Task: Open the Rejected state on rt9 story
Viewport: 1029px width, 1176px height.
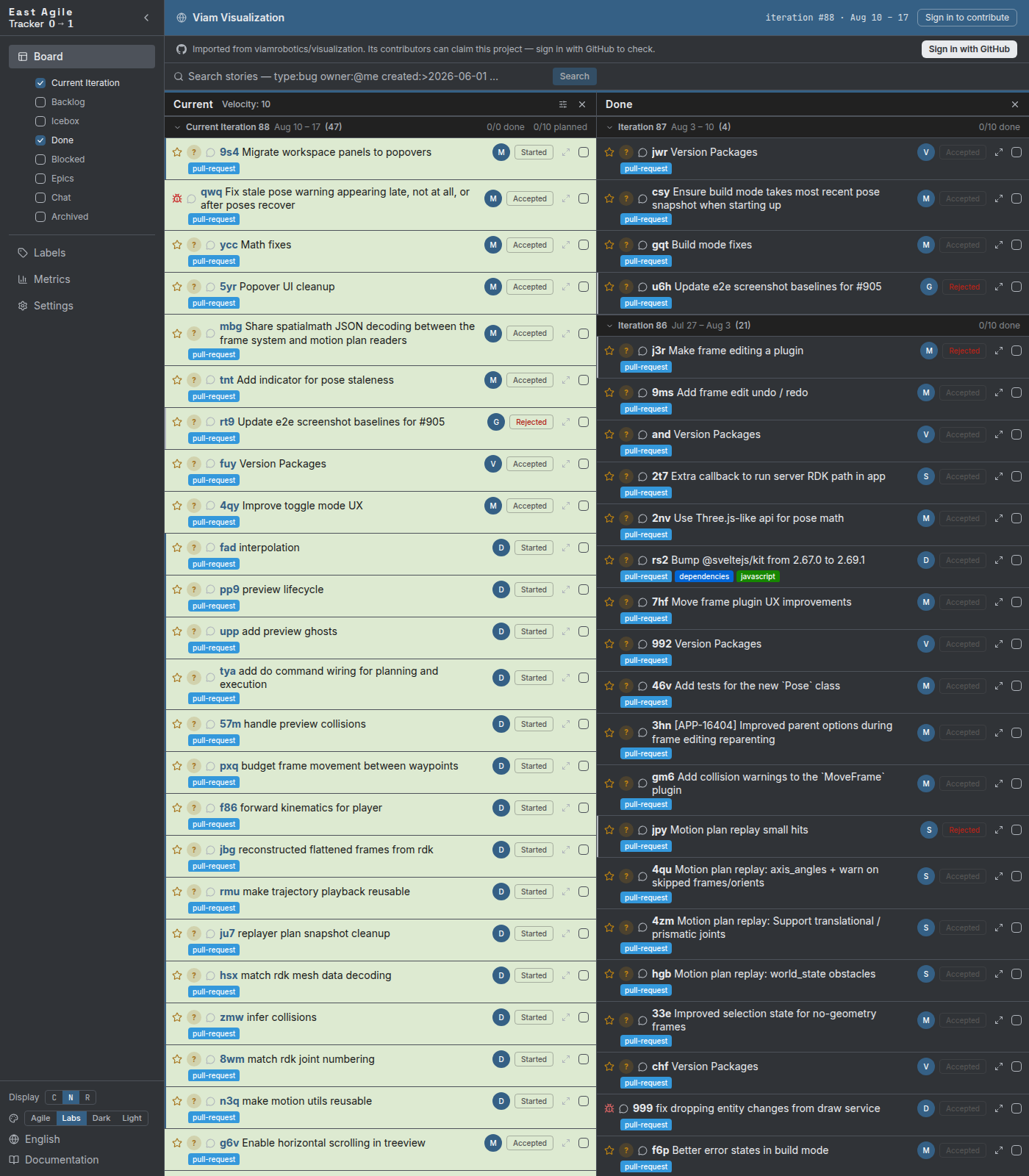Action: 531,422
